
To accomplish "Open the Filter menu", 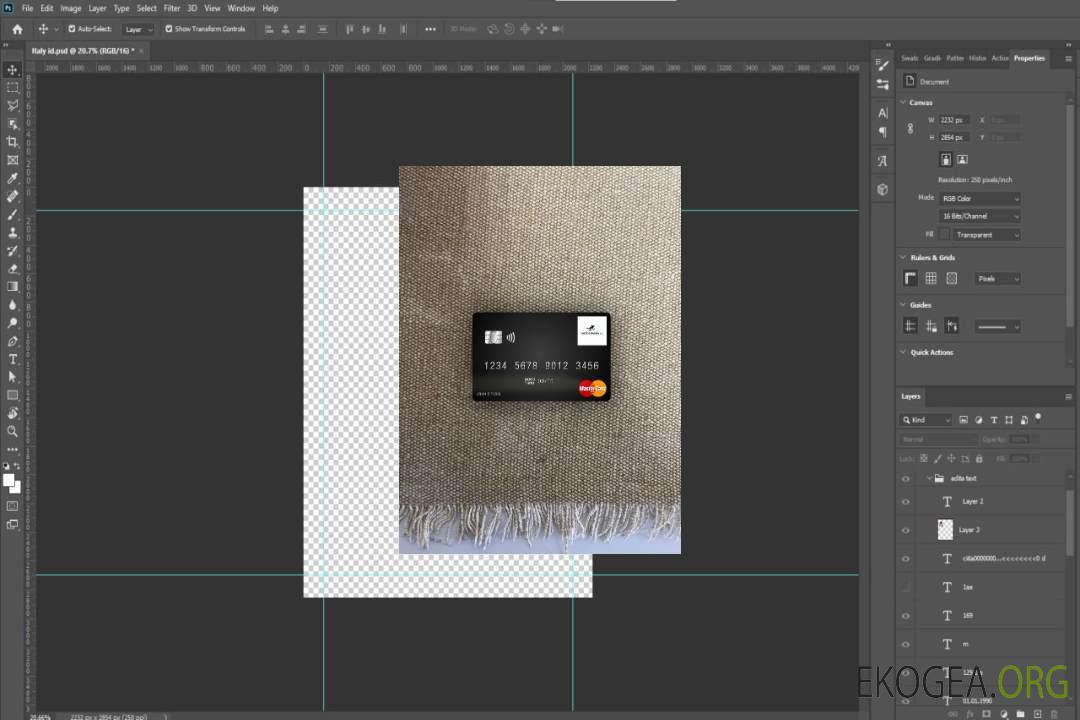I will (x=172, y=8).
